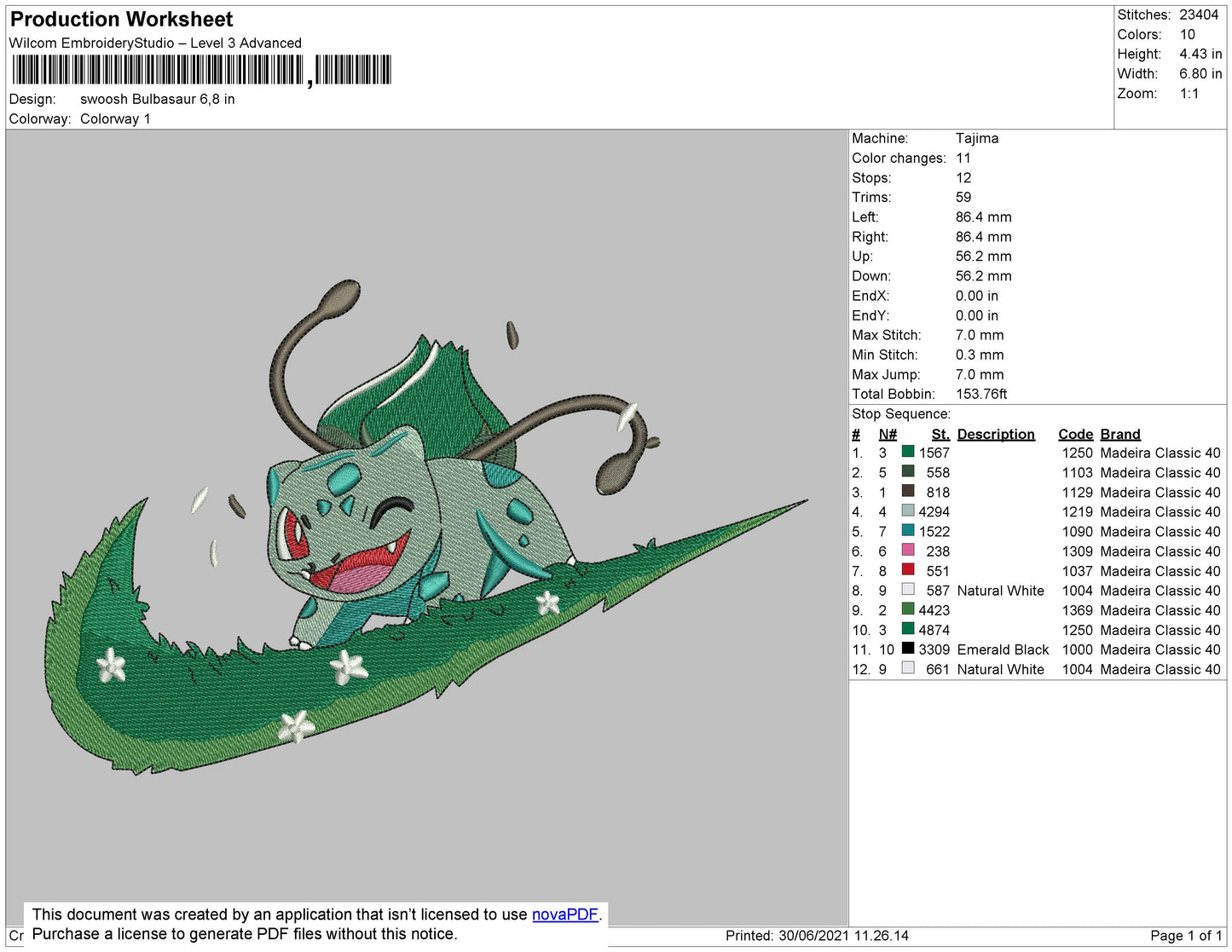Click the Printed date timestamp in footer
This screenshot has height=952, width=1232.
816,936
